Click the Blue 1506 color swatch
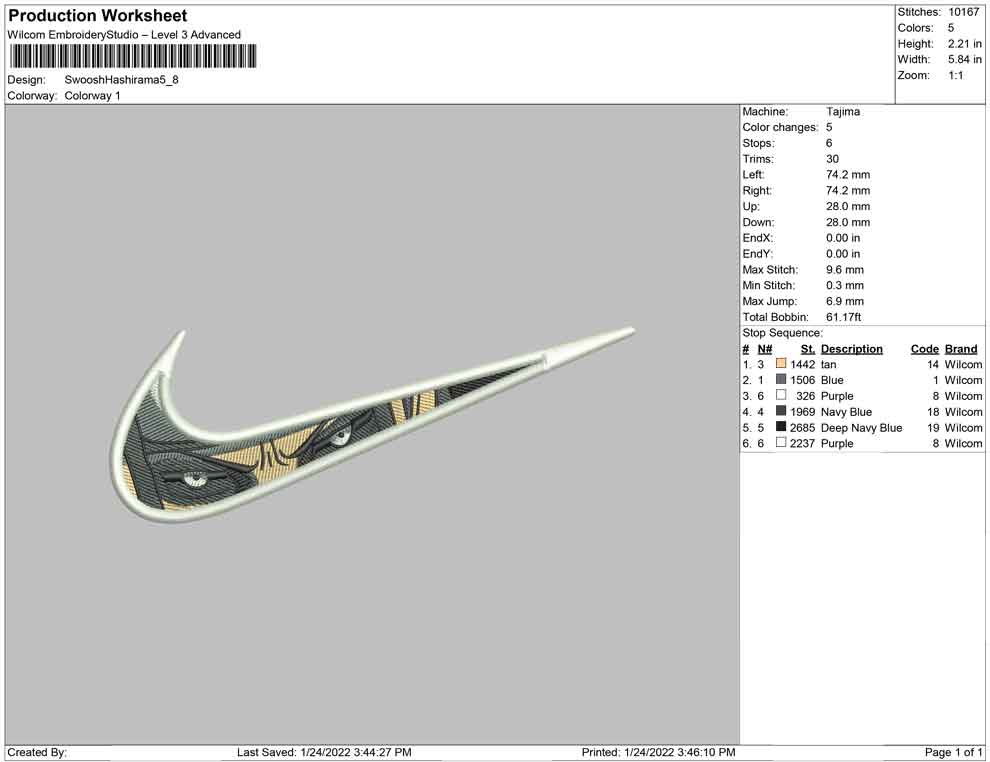990x762 pixels. 781,379
